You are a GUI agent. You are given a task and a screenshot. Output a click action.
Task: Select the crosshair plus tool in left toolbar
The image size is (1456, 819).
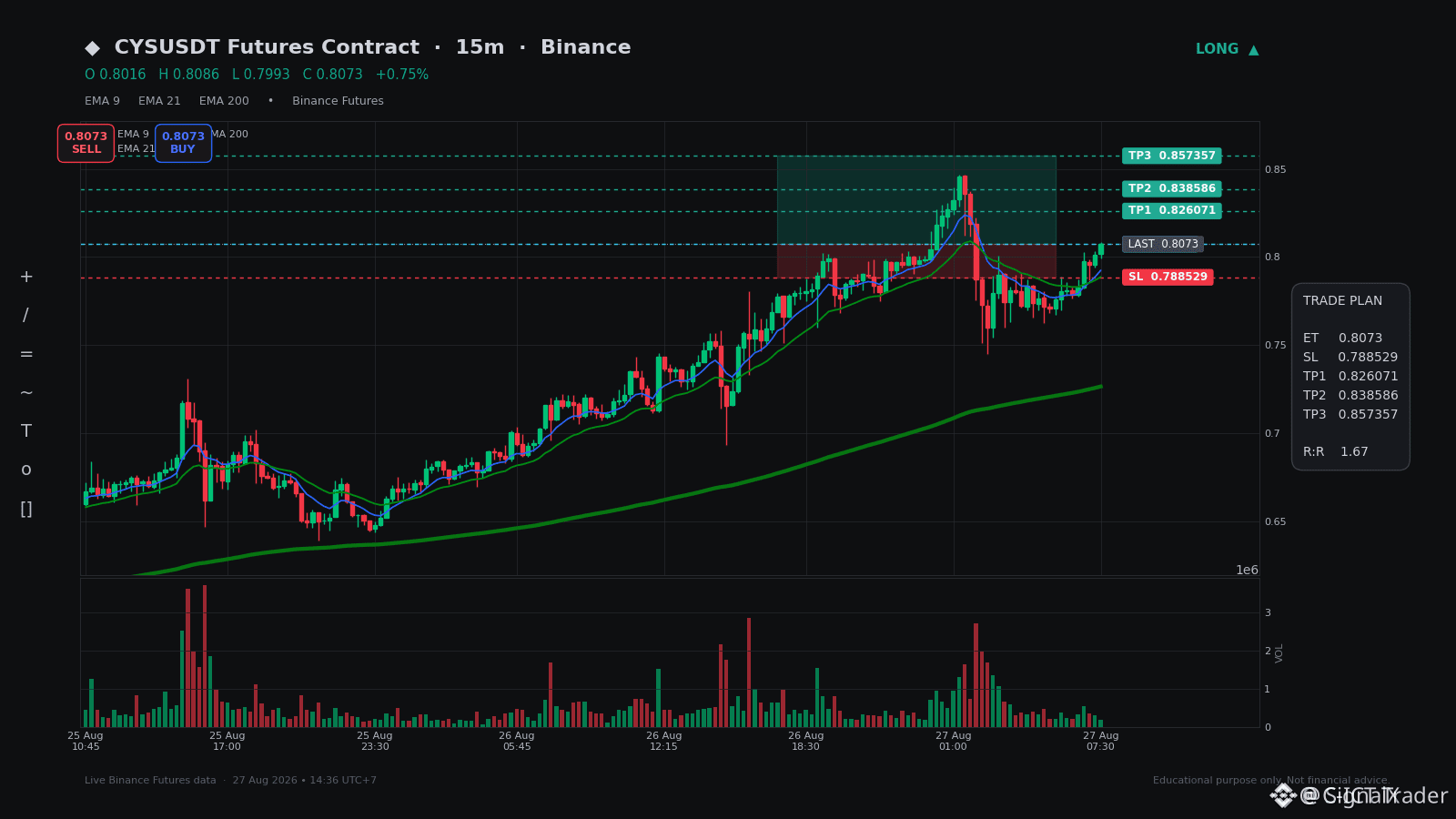[25, 277]
